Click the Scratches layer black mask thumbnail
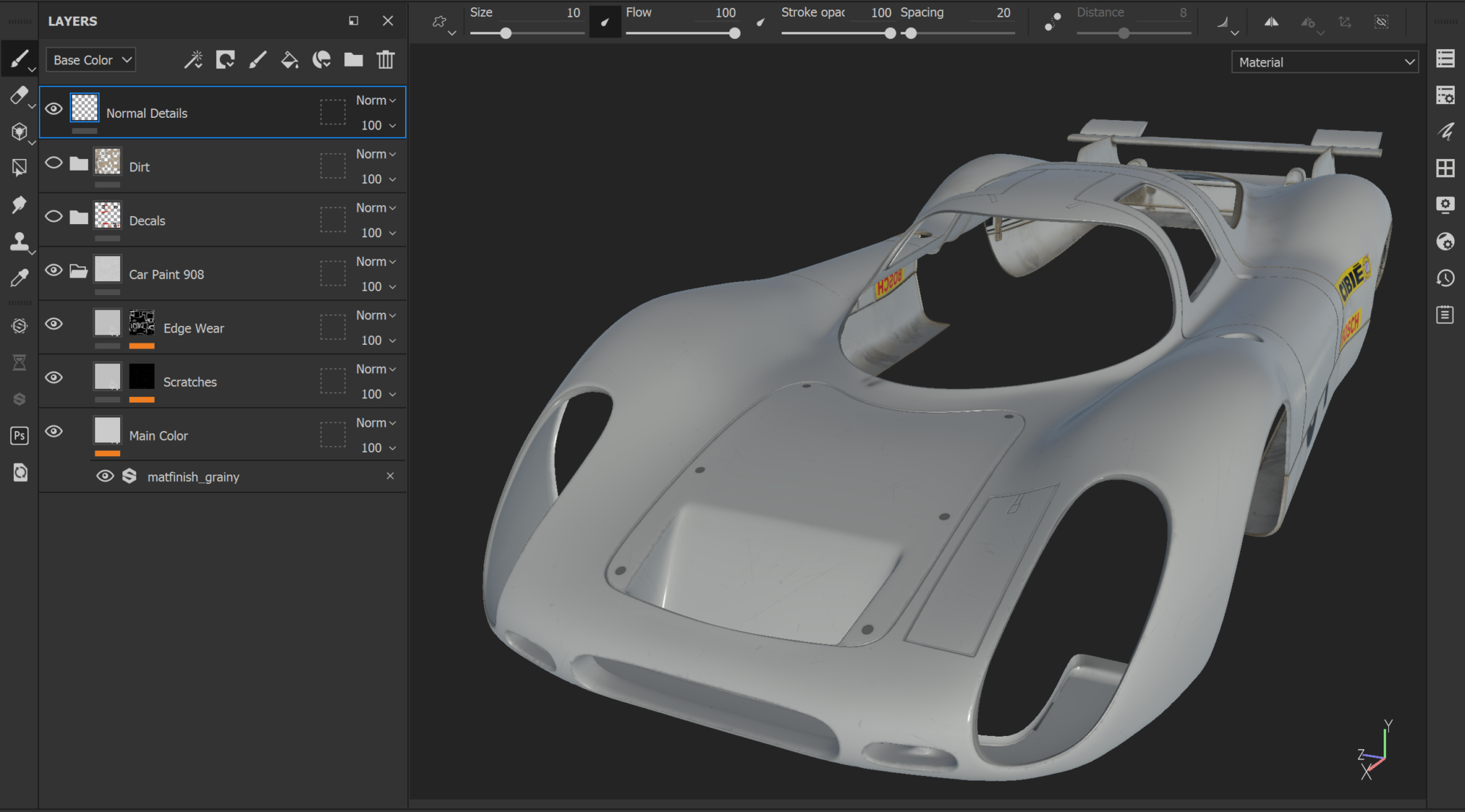Viewport: 1465px width, 812px height. pyautogui.click(x=141, y=376)
